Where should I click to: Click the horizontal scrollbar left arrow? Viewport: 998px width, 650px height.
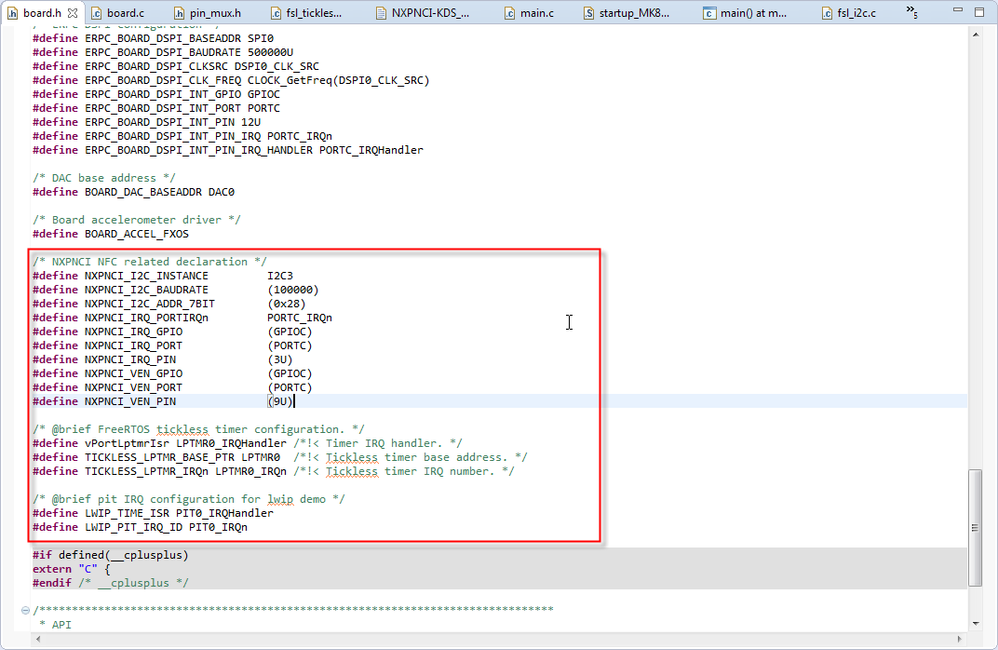pos(38,639)
